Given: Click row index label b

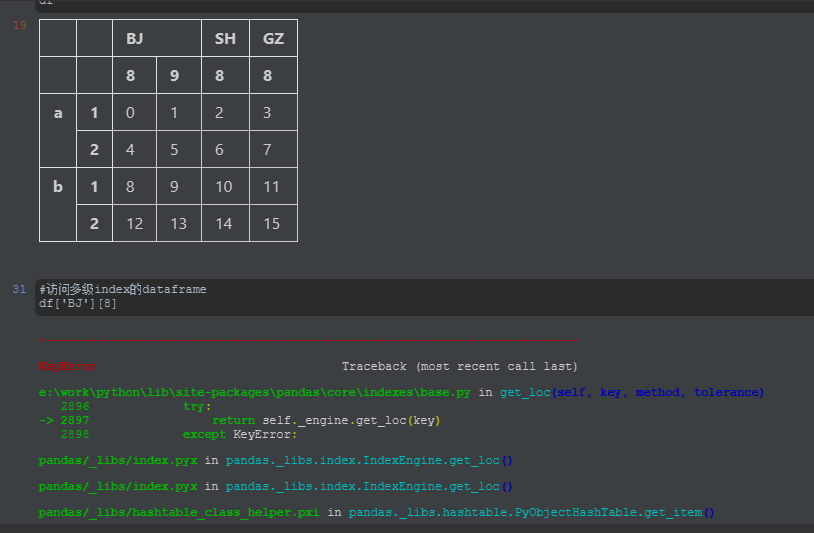Looking at the screenshot, I should tap(58, 204).
